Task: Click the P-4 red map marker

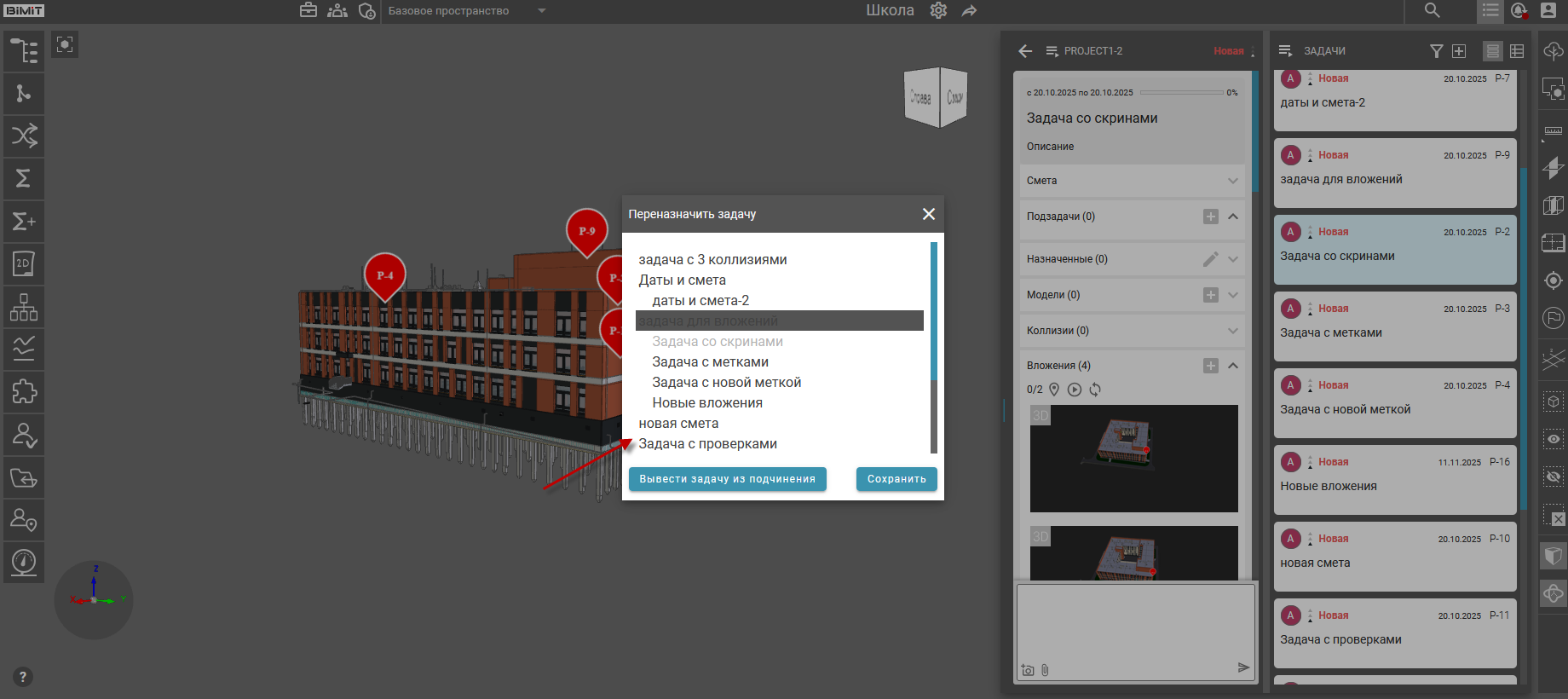Action: pos(385,275)
